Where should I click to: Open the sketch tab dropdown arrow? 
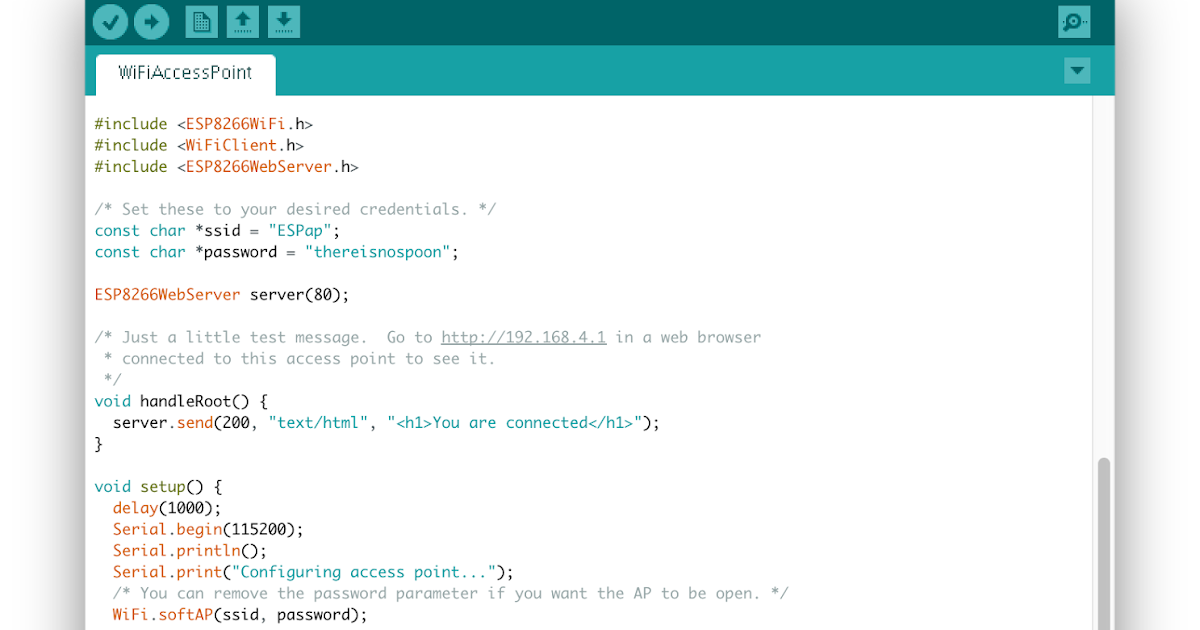pos(1077,71)
